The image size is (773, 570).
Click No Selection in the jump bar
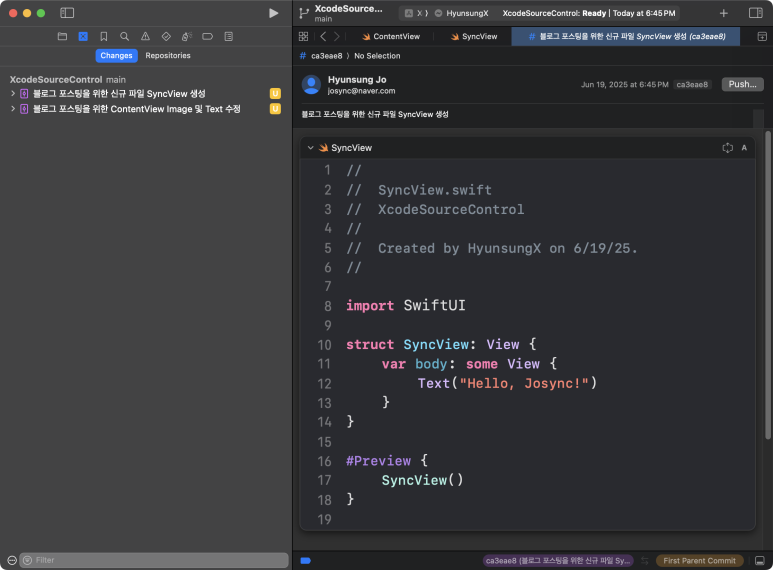click(377, 56)
